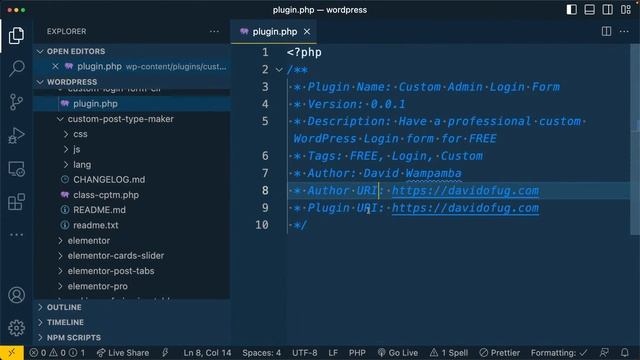The image size is (640, 360).
Task: Click the 'Version: 0.0.1' comment text
Action: pyautogui.click(x=356, y=104)
